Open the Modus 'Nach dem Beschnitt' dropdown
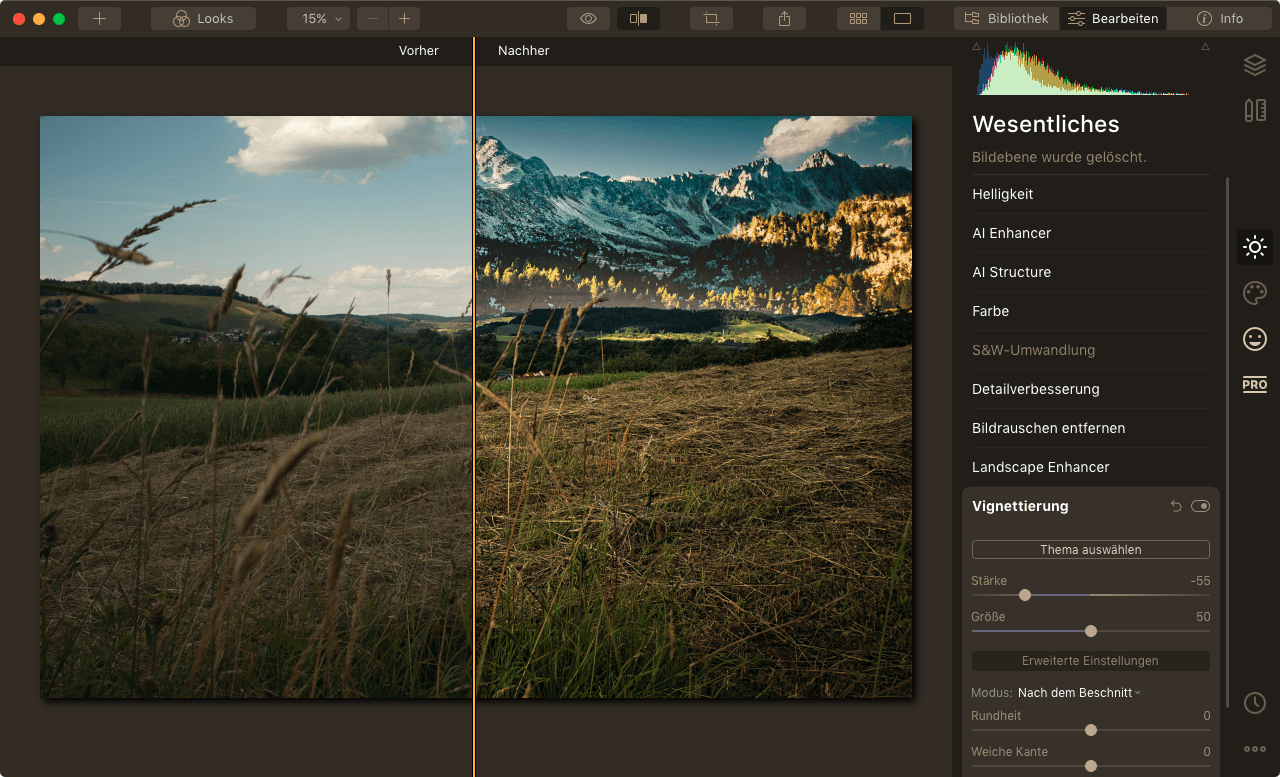Screen dimensions: 1280x777 click(1079, 692)
